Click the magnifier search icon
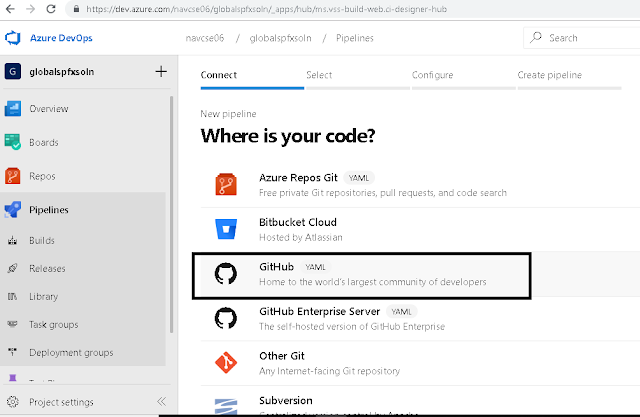This screenshot has width=640, height=417. [x=536, y=38]
